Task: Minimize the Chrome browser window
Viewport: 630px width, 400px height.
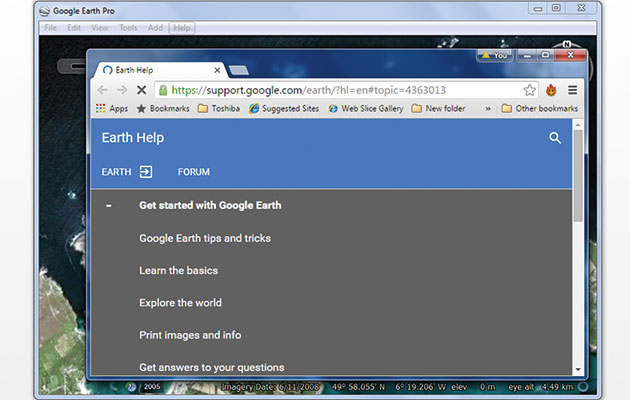Action: 528,55
